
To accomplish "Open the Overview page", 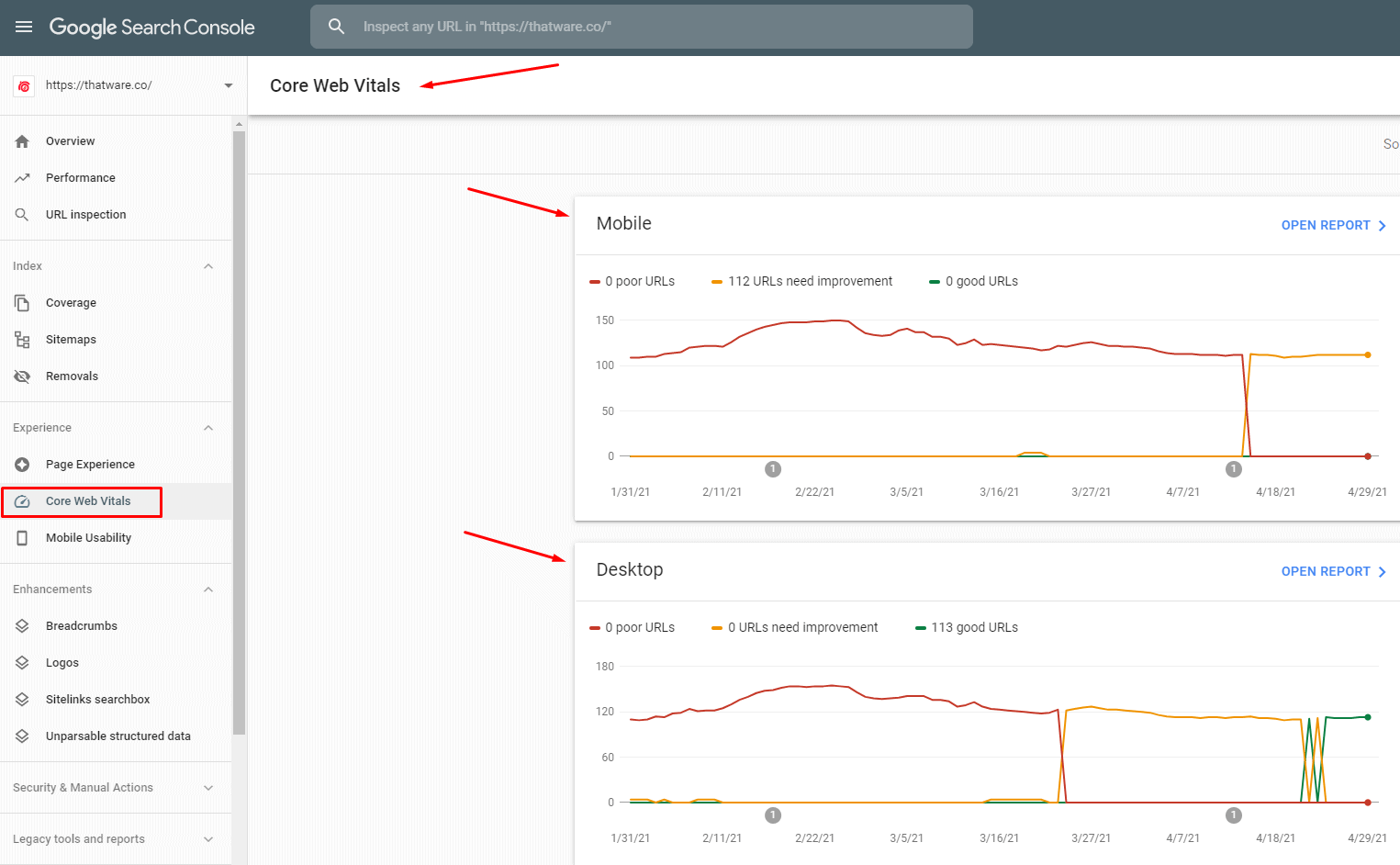I will (116, 141).
